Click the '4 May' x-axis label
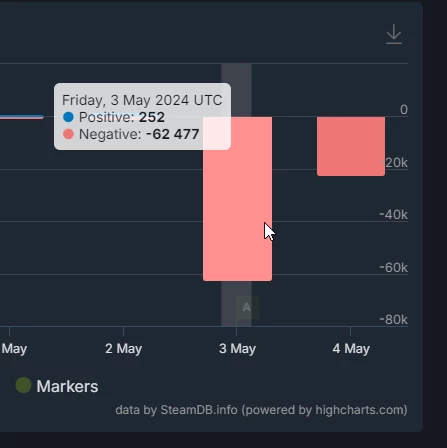Image resolution: width=447 pixels, height=448 pixels. (351, 349)
